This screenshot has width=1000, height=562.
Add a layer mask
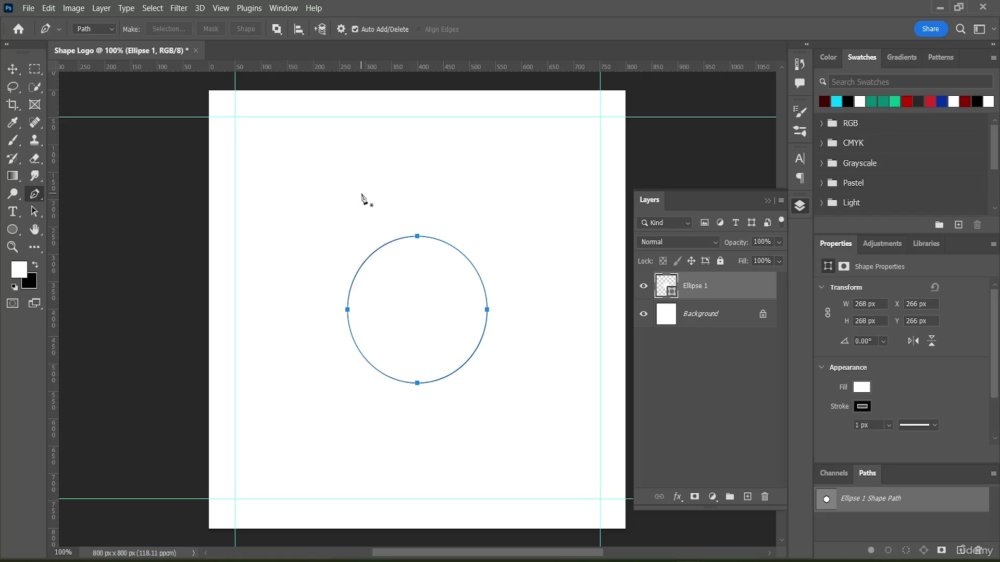point(695,496)
